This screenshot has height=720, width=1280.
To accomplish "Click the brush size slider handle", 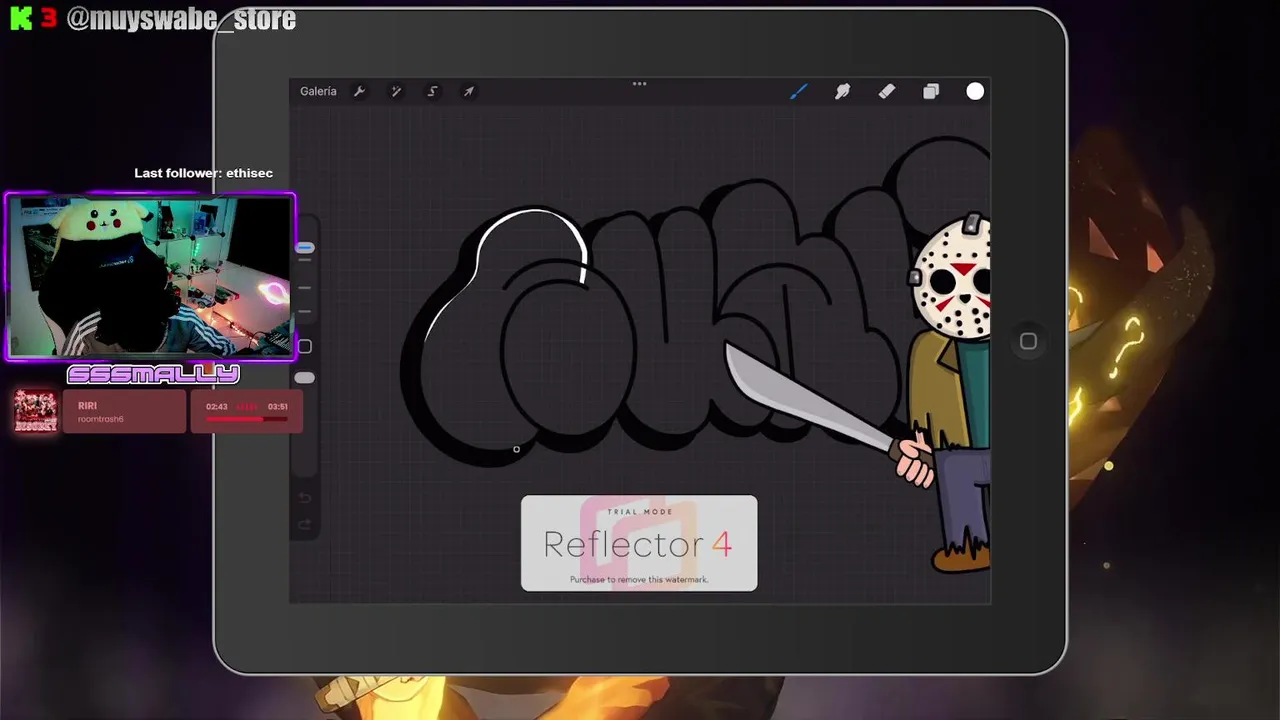I will pos(305,248).
